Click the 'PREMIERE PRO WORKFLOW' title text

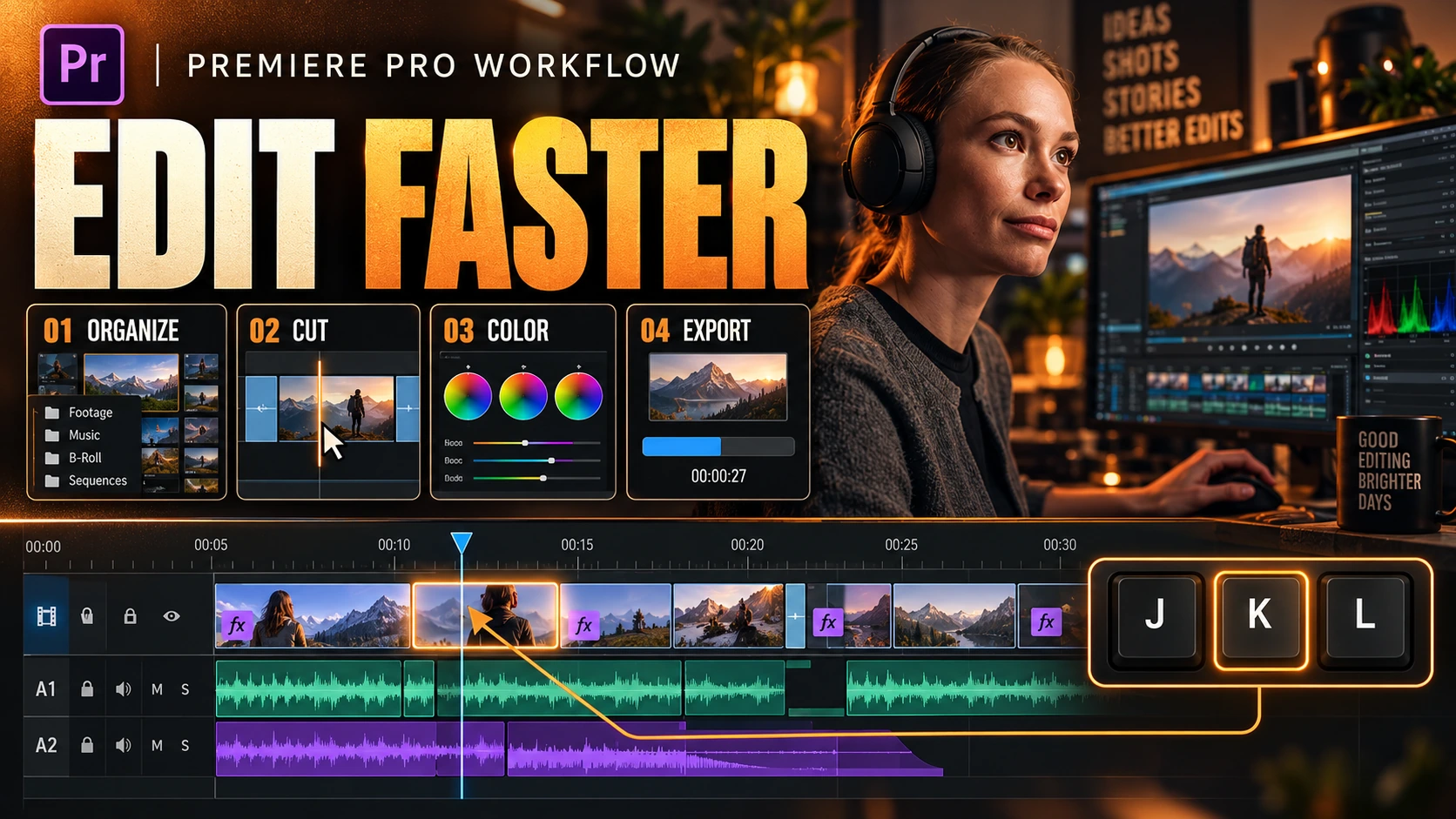(434, 66)
